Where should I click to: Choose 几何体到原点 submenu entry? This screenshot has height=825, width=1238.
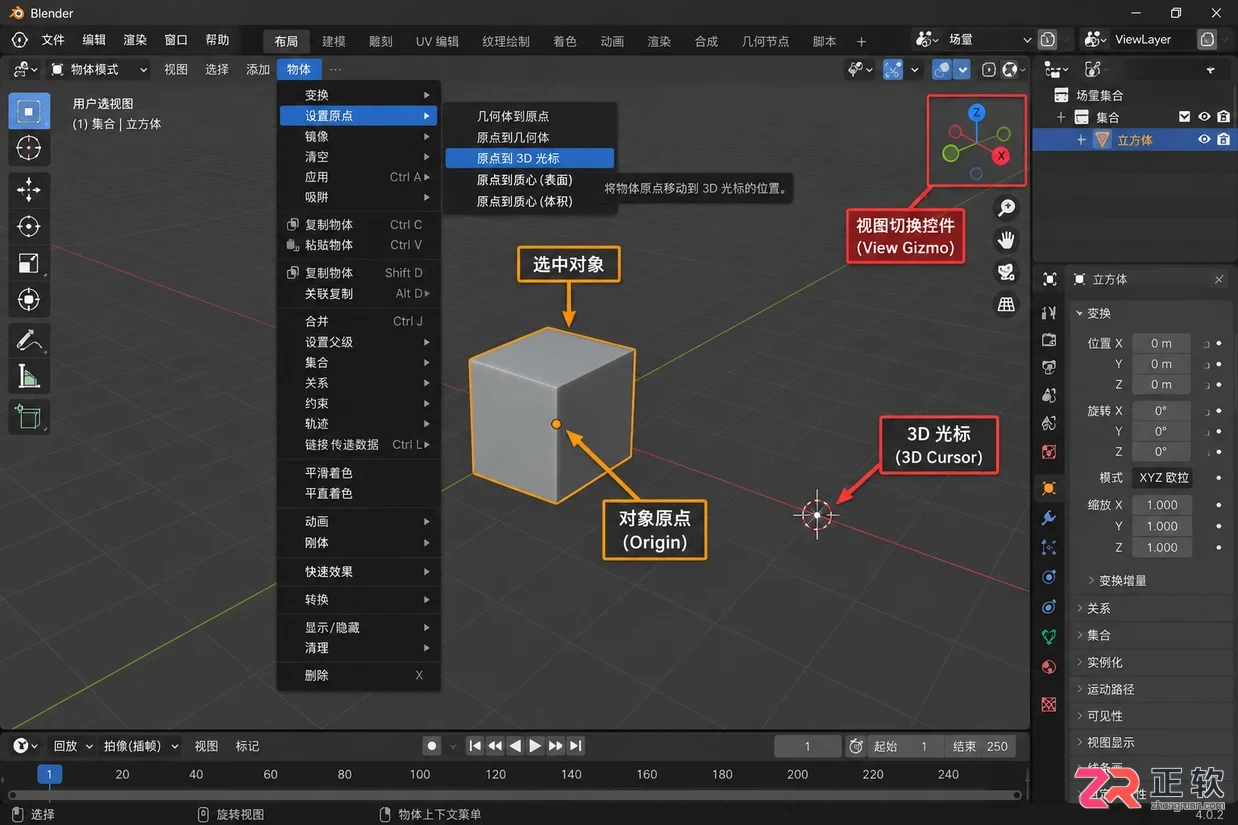529,116
